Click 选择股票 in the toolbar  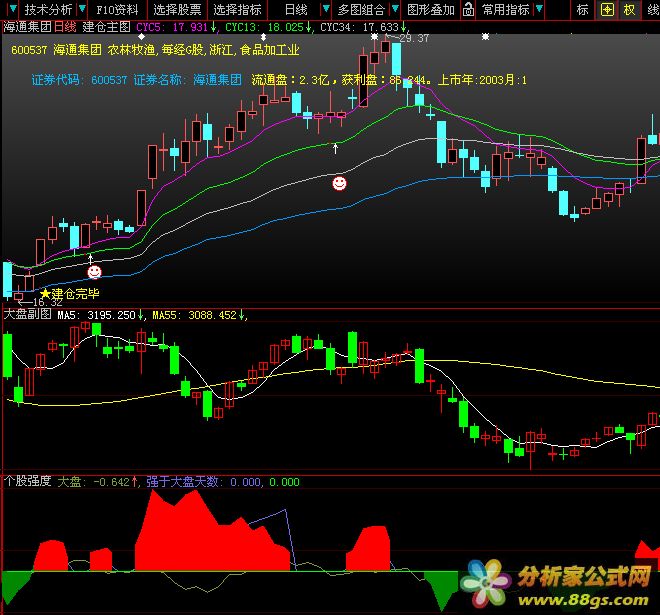(x=177, y=9)
